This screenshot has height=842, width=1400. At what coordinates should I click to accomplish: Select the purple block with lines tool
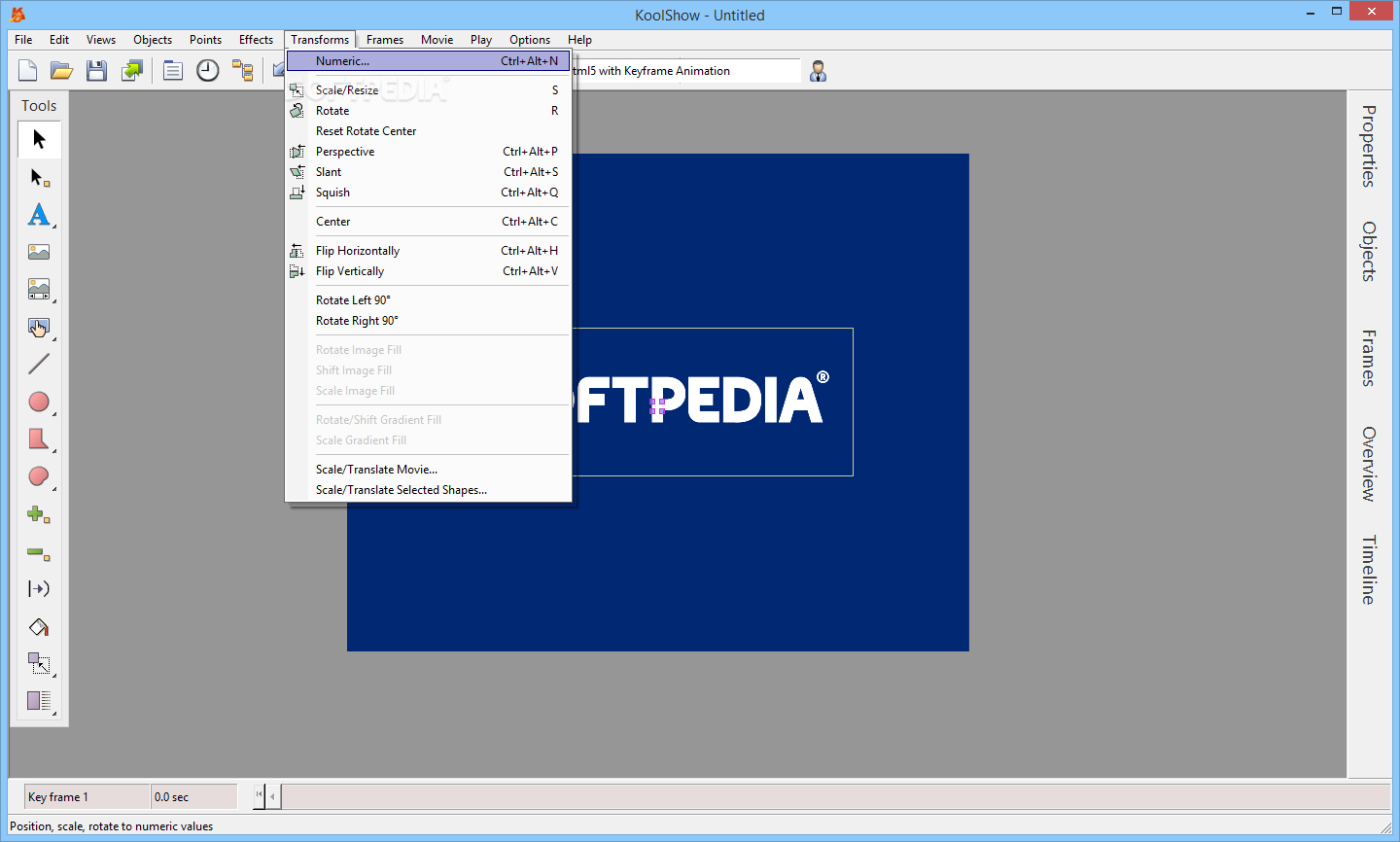point(39,700)
